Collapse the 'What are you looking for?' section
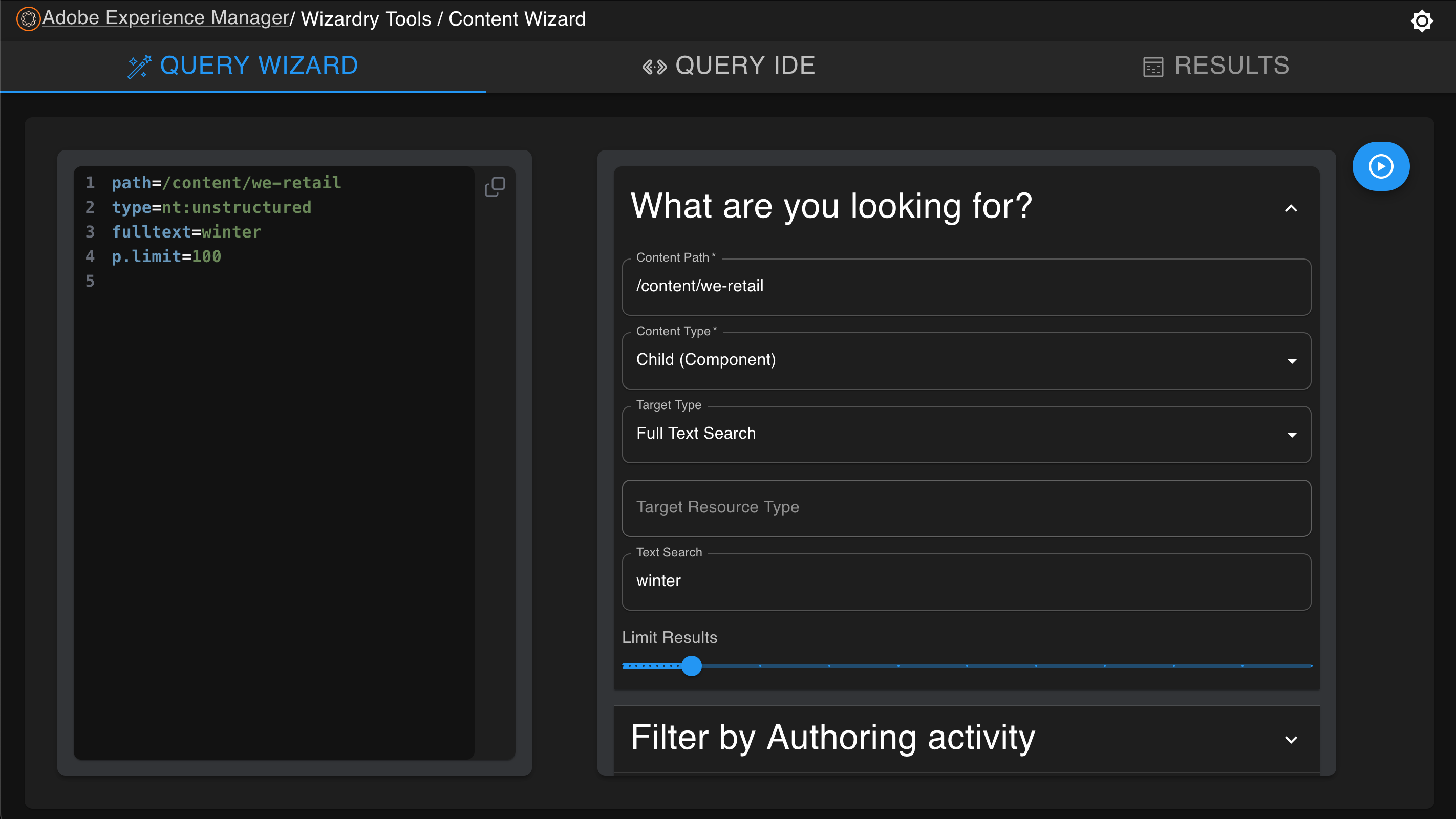 pos(1291,208)
